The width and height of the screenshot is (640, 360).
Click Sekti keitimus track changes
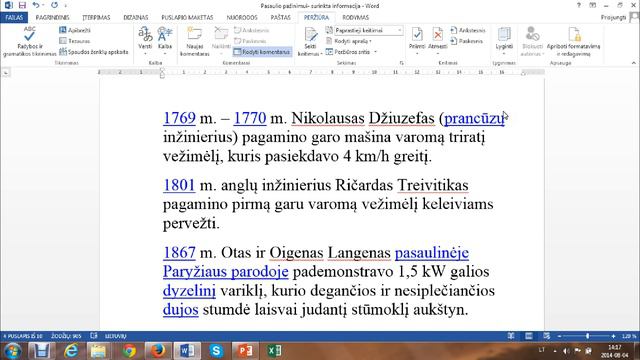pos(310,41)
